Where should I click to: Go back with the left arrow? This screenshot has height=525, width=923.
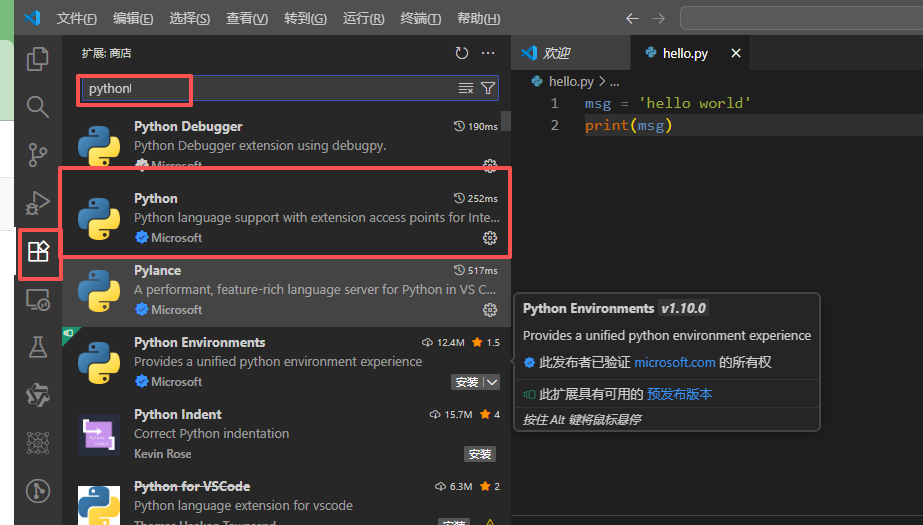(x=632, y=18)
